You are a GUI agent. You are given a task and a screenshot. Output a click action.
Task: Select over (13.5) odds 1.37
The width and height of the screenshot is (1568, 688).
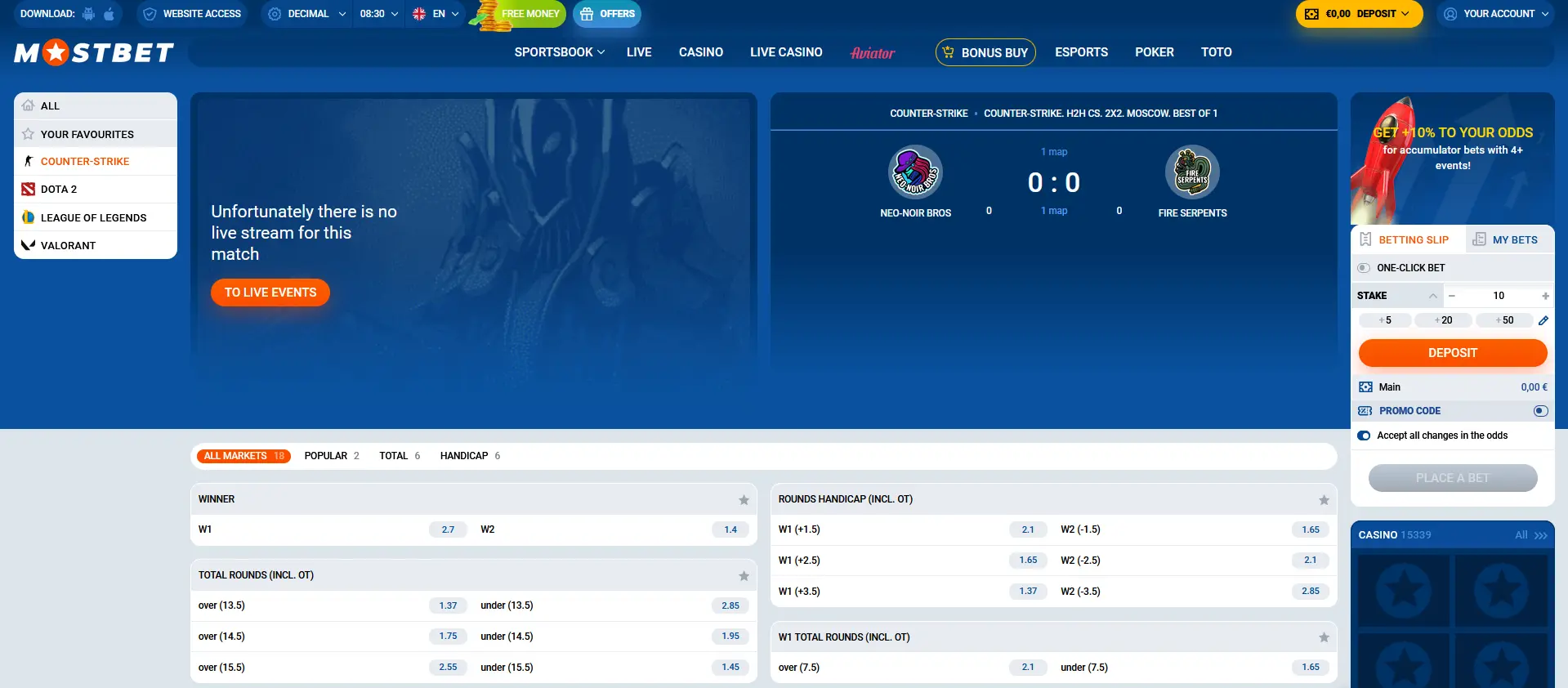click(x=448, y=605)
